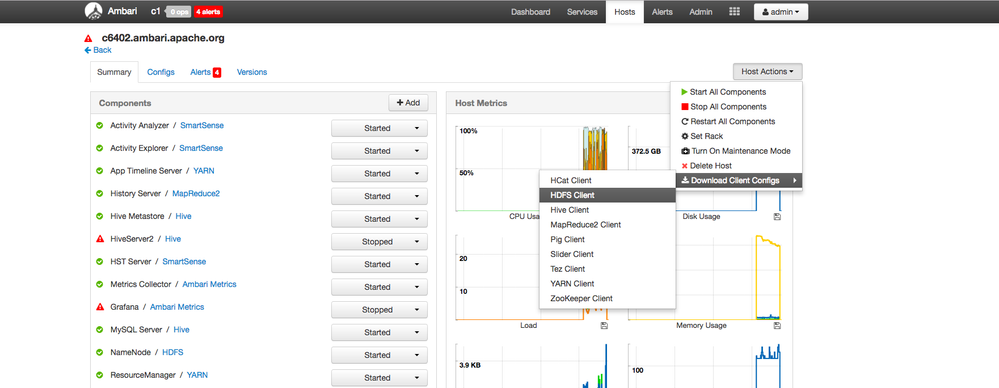This screenshot has height=388, width=999.
Task: Click green status icon for HST Server
Action: [99, 261]
